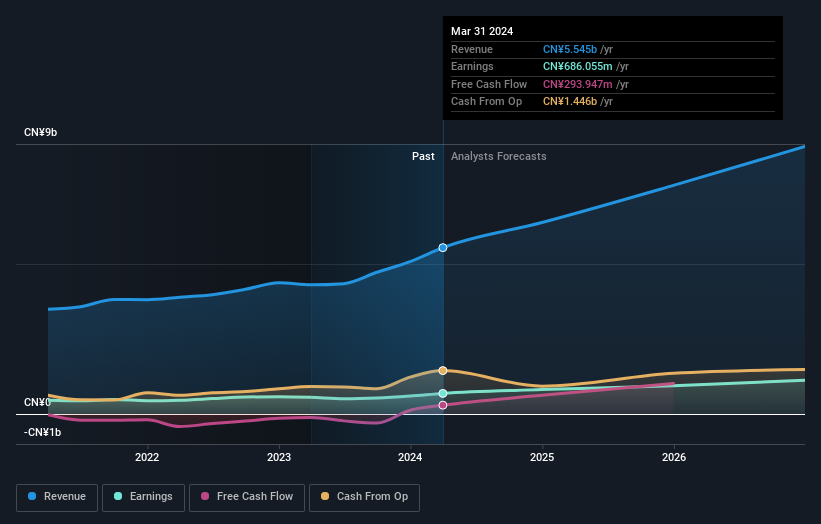Image resolution: width=821 pixels, height=524 pixels.
Task: Toggle the Cash From Op legend button
Action: click(364, 497)
